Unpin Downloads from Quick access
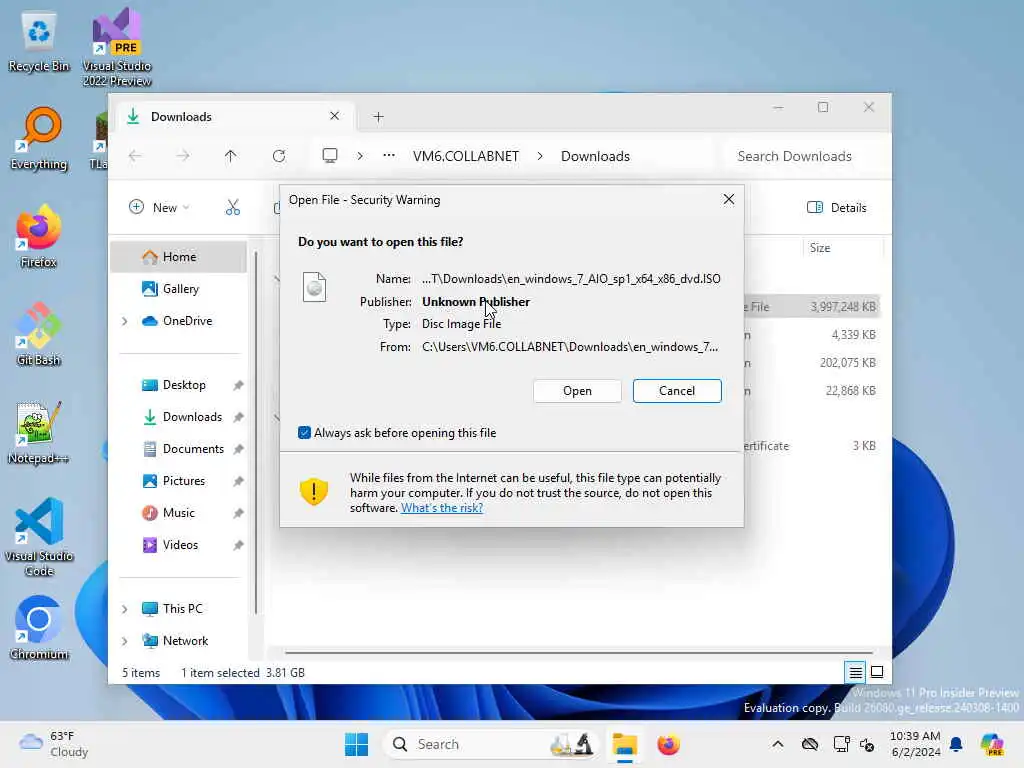This screenshot has width=1024, height=768. [x=238, y=417]
